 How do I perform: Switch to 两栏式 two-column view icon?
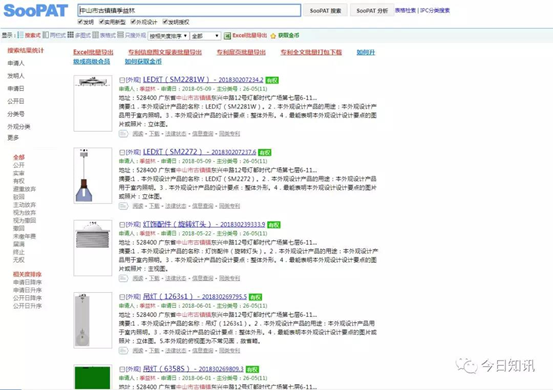coord(45,35)
